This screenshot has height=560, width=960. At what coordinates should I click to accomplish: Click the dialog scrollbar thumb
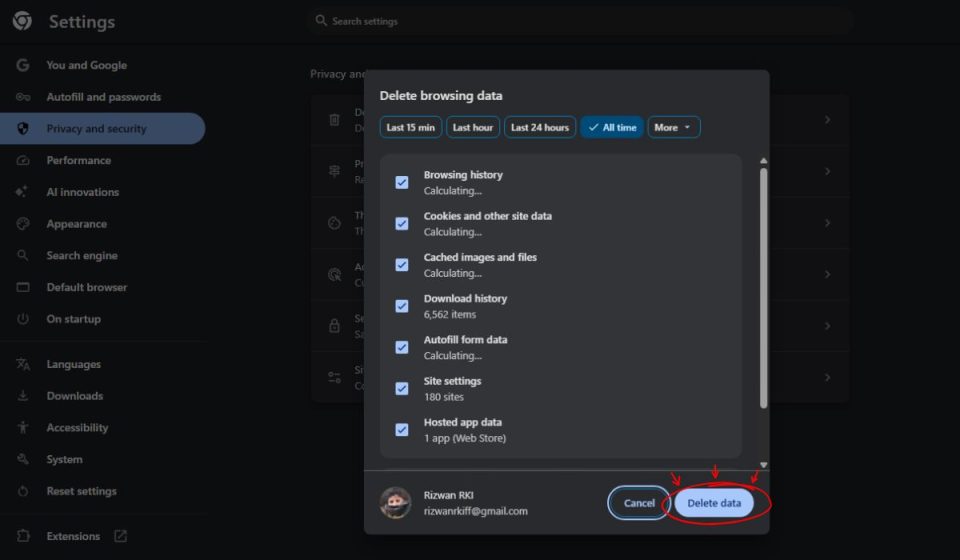pos(763,288)
